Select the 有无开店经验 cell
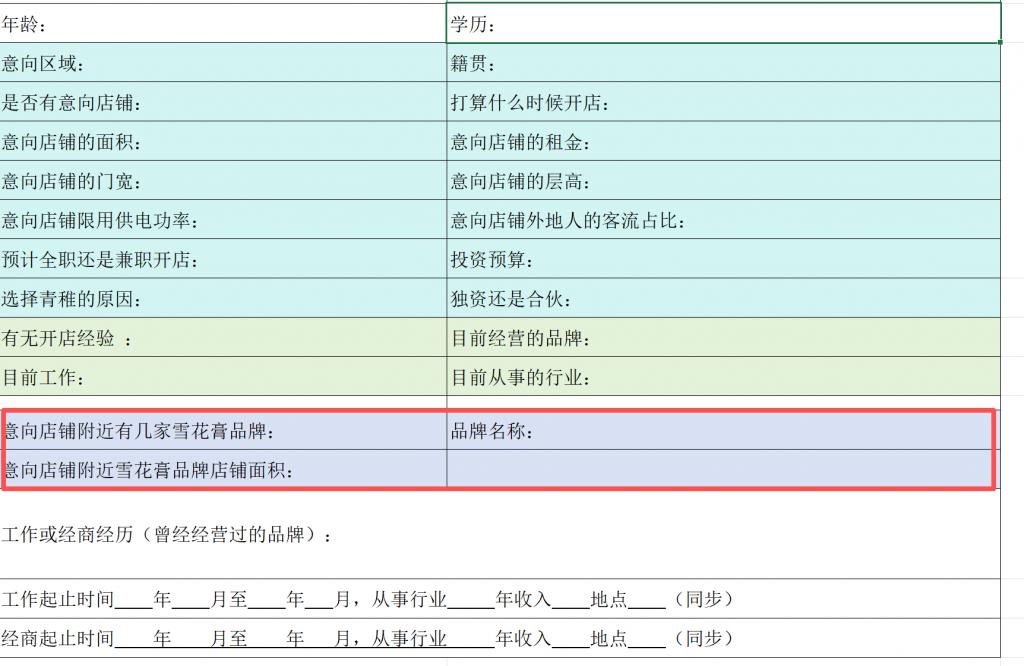 [x=223, y=338]
